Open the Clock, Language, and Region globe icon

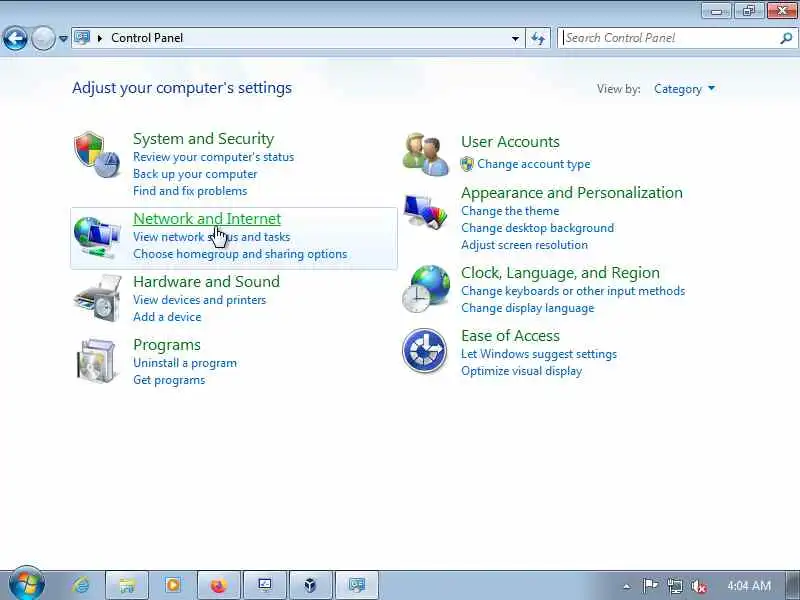coord(426,289)
